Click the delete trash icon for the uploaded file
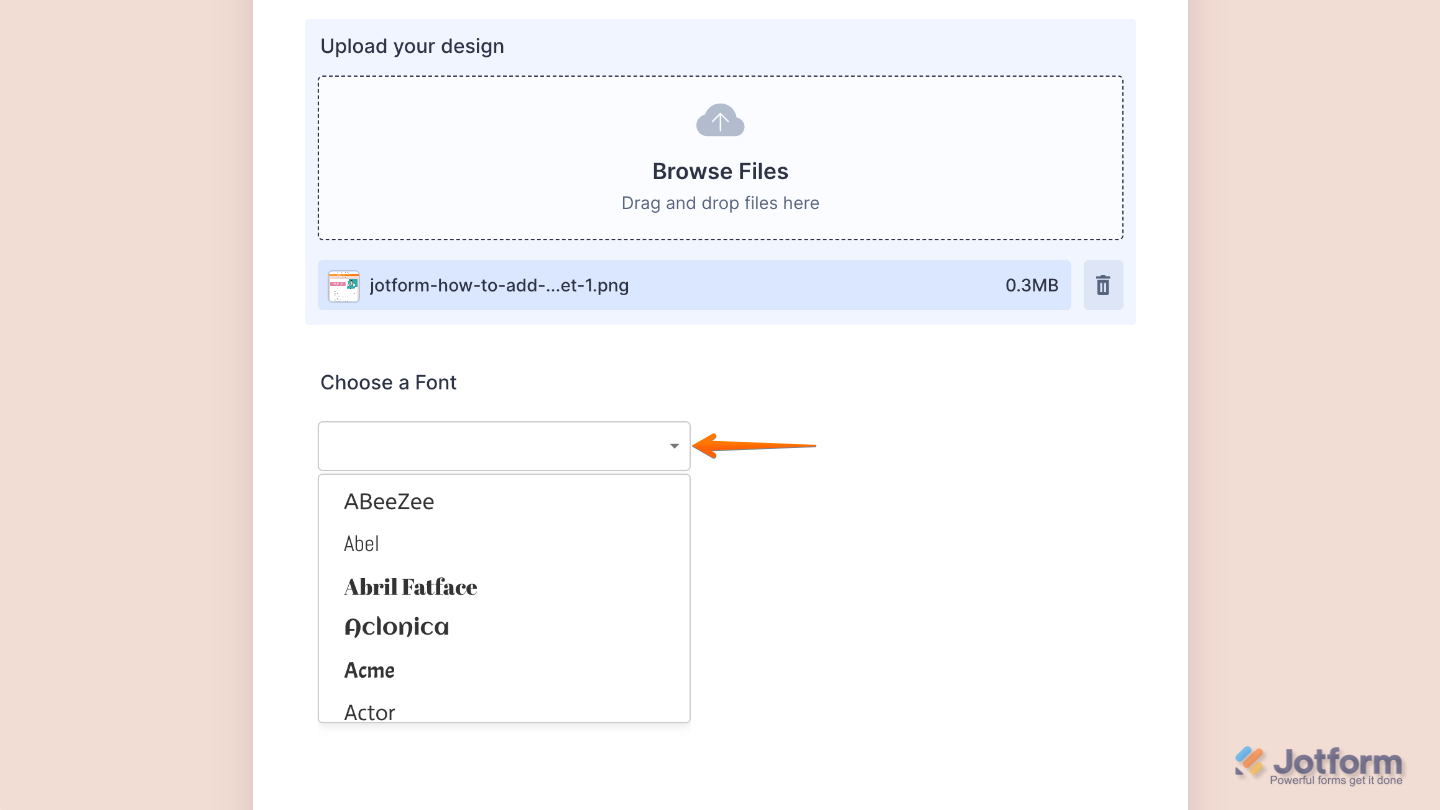Screen dimensions: 1440x810 click(x=1103, y=285)
